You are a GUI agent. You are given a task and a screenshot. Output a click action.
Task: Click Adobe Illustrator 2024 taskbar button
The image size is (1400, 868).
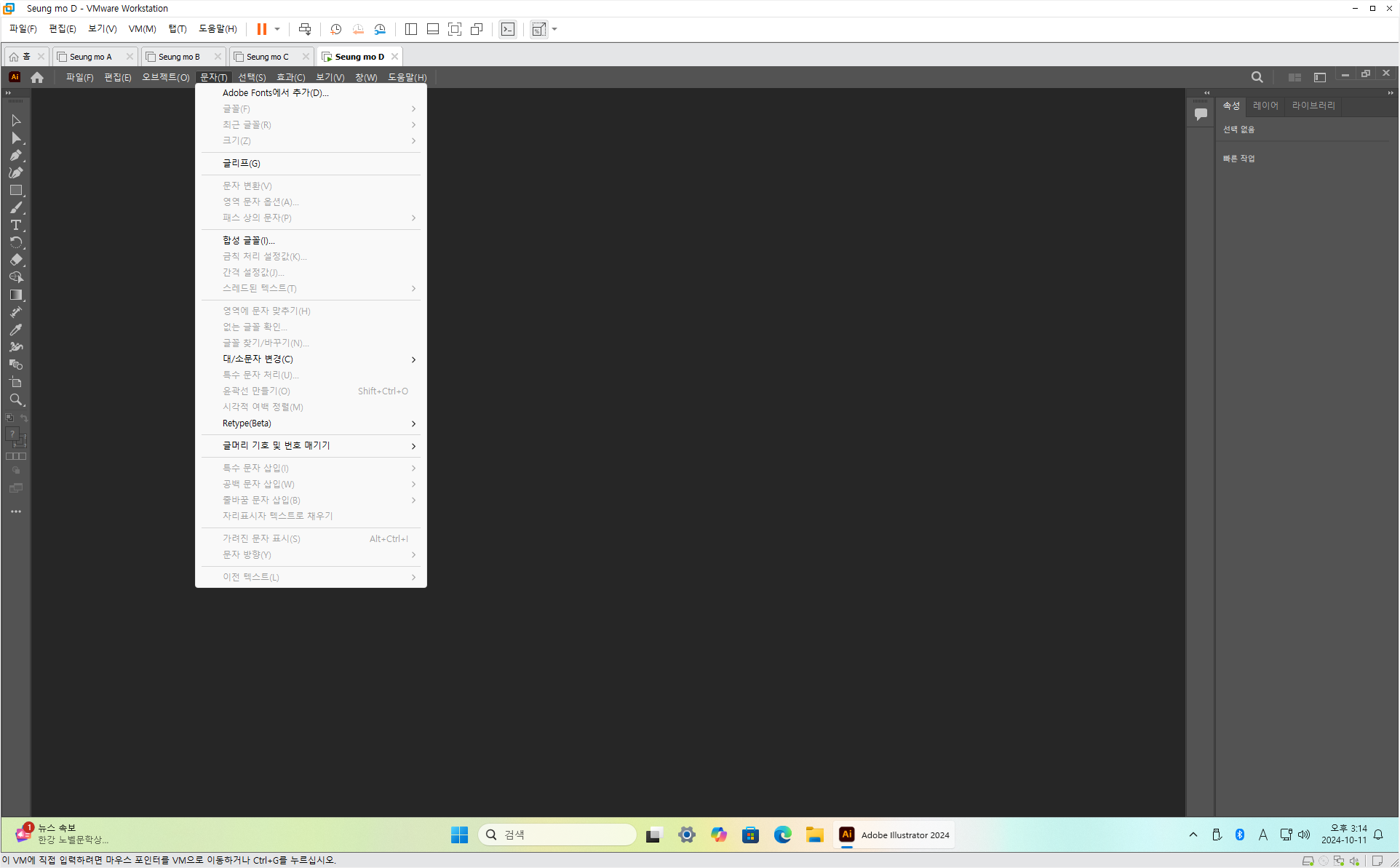click(x=894, y=835)
